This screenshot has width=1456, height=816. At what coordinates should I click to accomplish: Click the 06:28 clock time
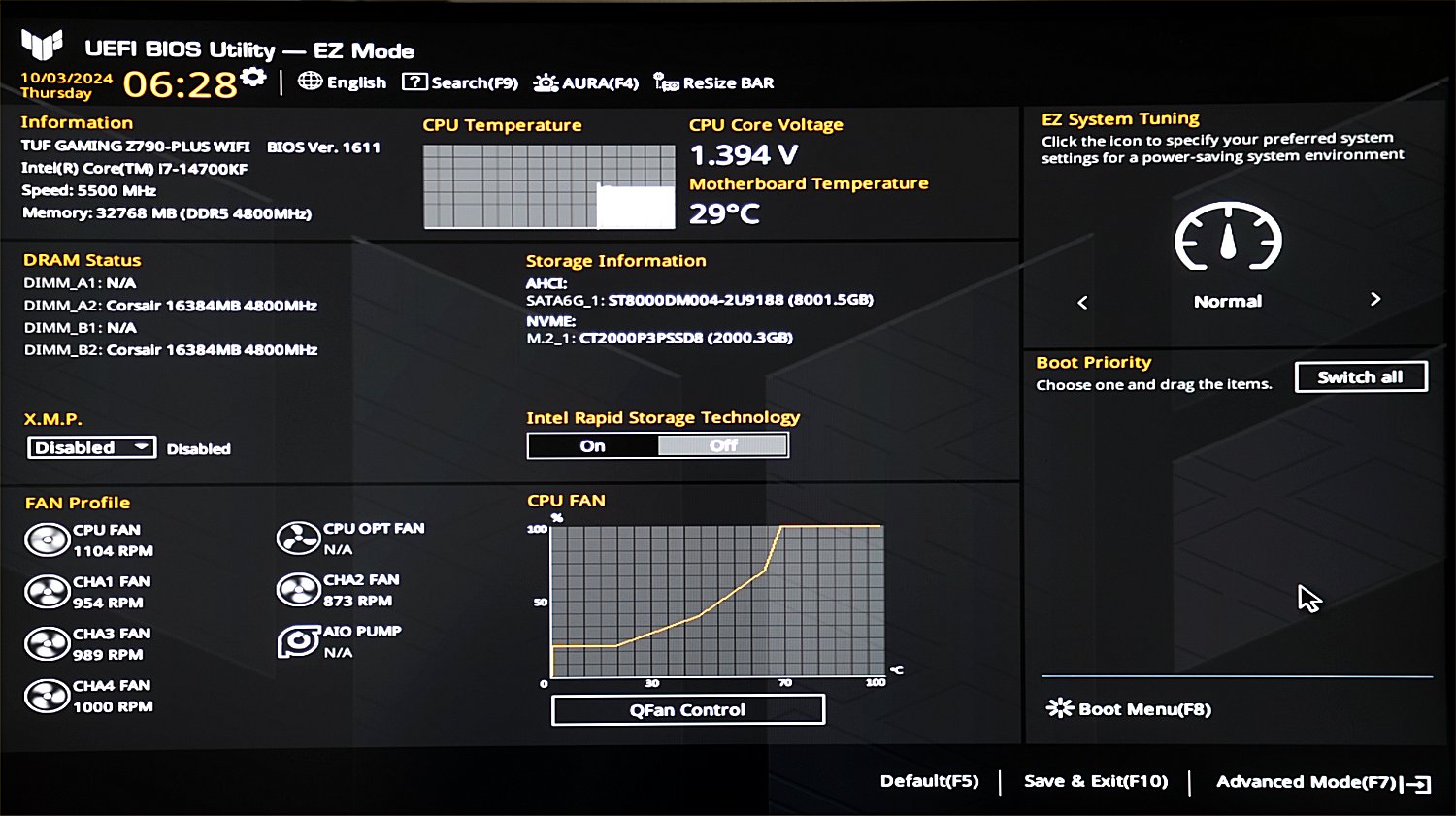pos(181,85)
